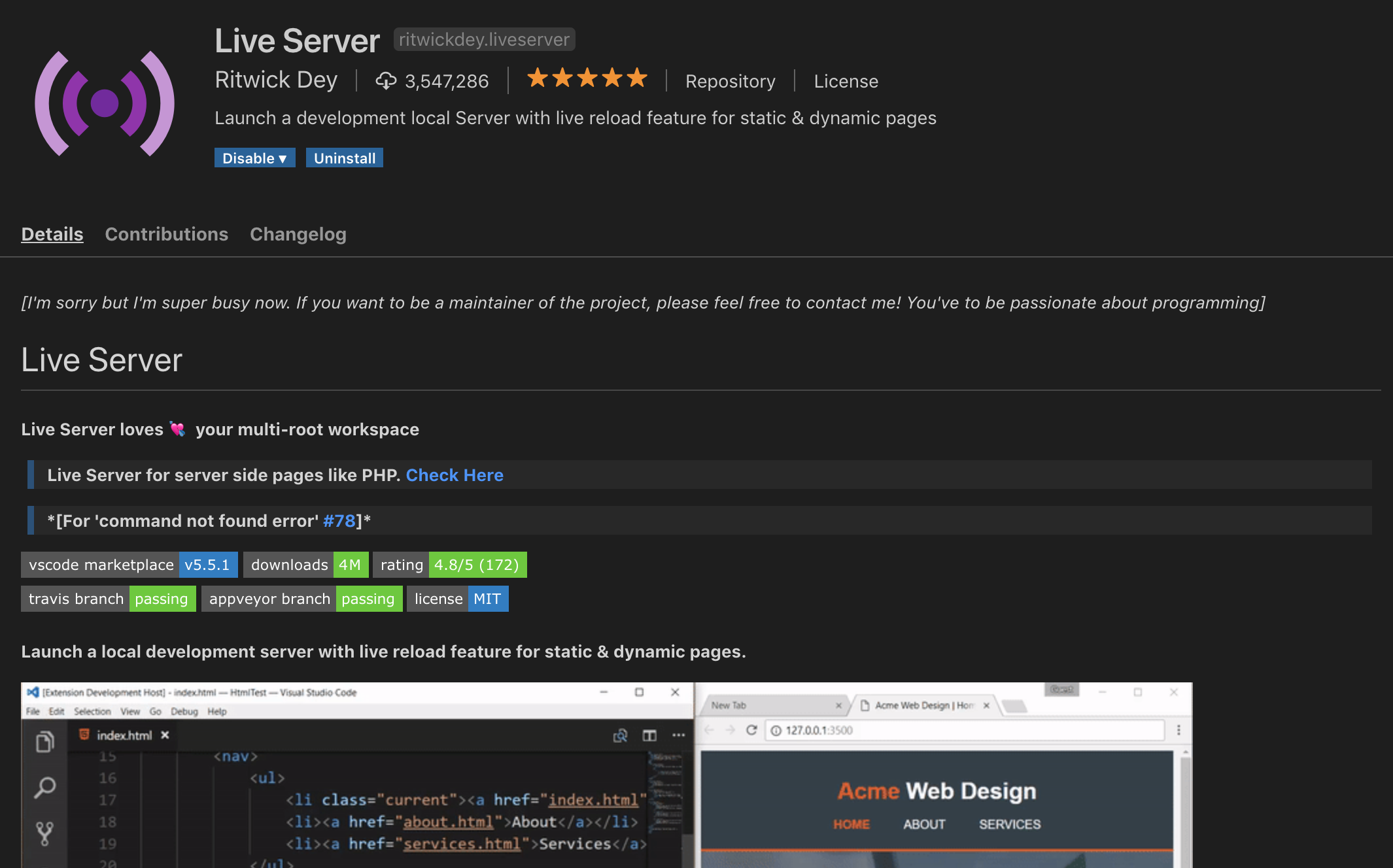Image resolution: width=1393 pixels, height=868 pixels.
Task: Click the browser three-dot menu icon
Action: tap(1178, 730)
